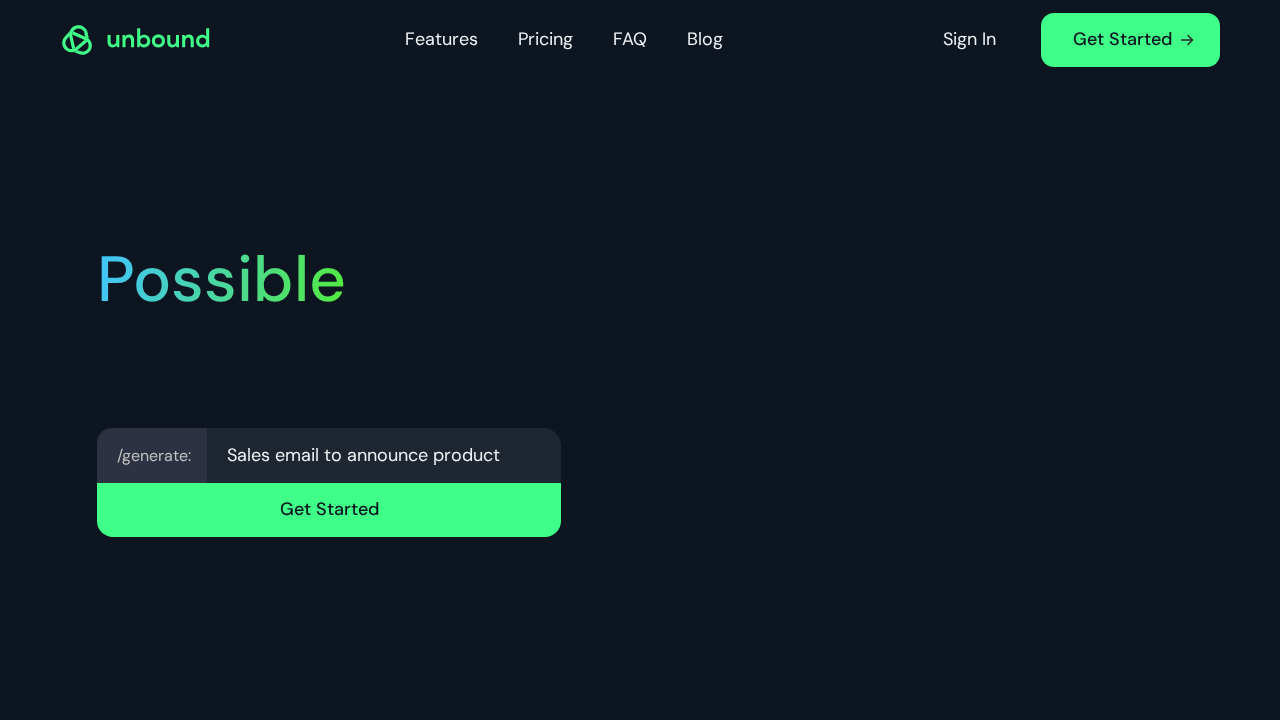The width and height of the screenshot is (1280, 720).
Task: Navigate to the Pricing section
Action: click(545, 39)
